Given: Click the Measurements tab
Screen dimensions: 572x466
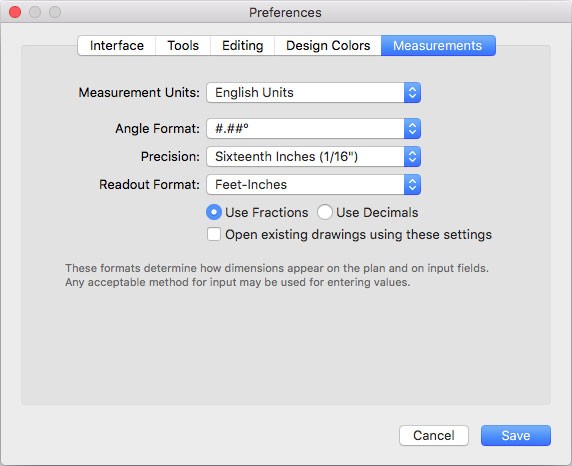Looking at the screenshot, I should pyautogui.click(x=438, y=46).
